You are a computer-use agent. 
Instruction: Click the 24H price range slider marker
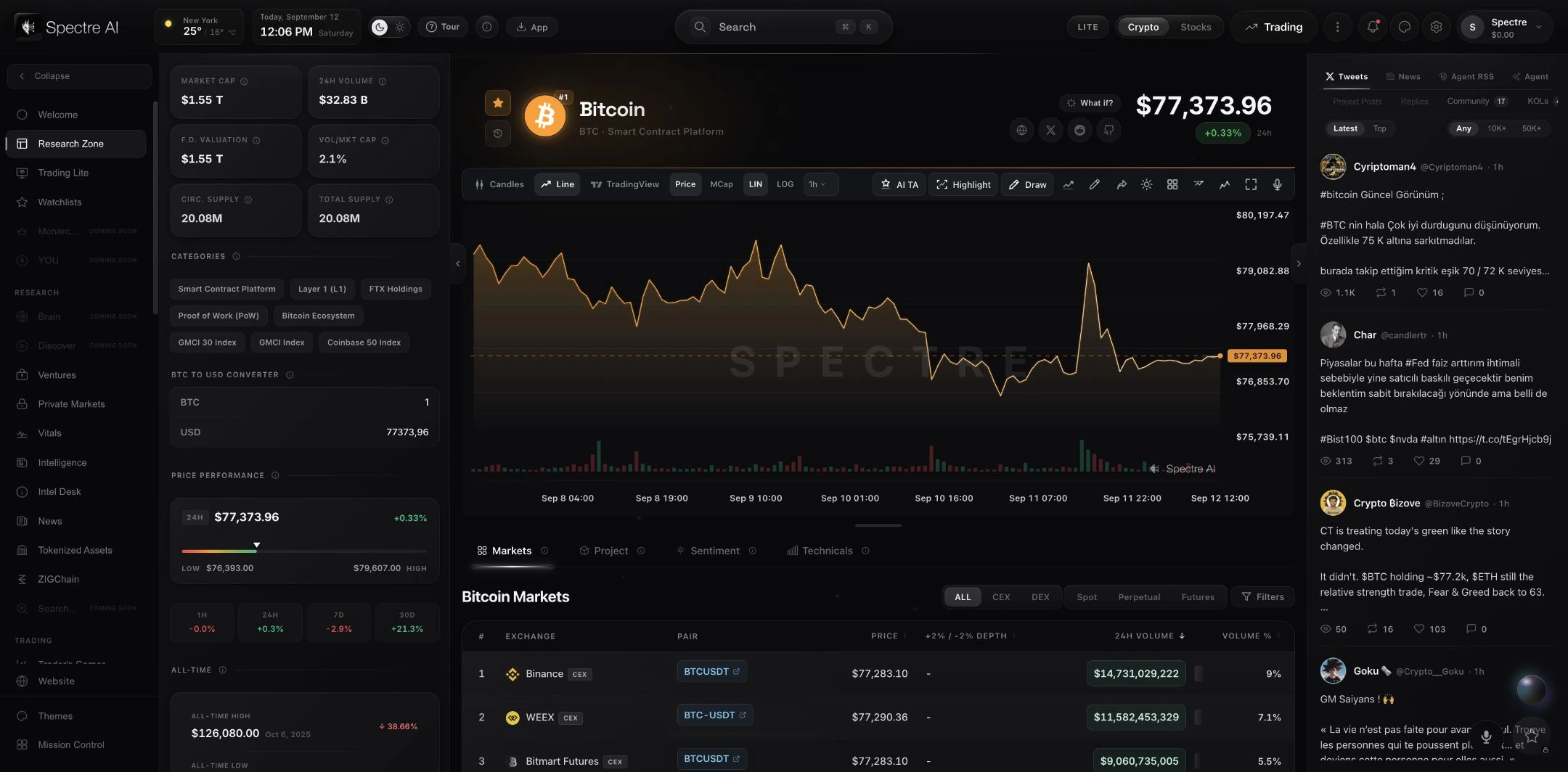pos(256,544)
